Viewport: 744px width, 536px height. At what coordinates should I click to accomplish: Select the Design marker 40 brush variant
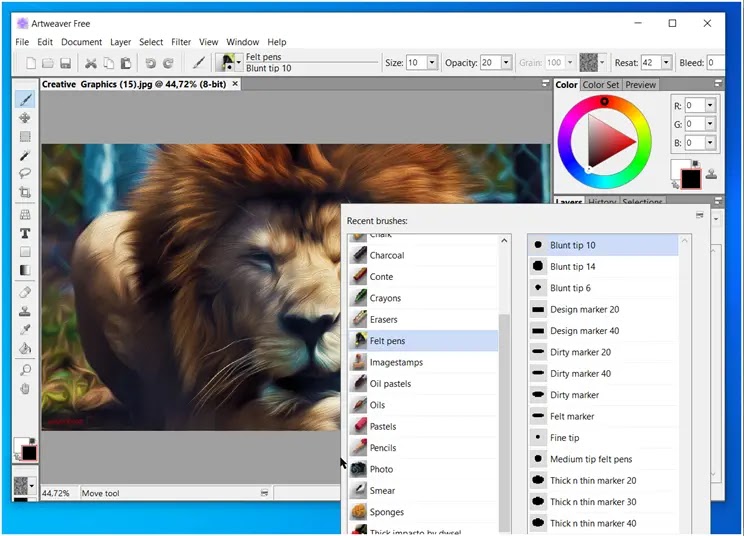coord(603,331)
